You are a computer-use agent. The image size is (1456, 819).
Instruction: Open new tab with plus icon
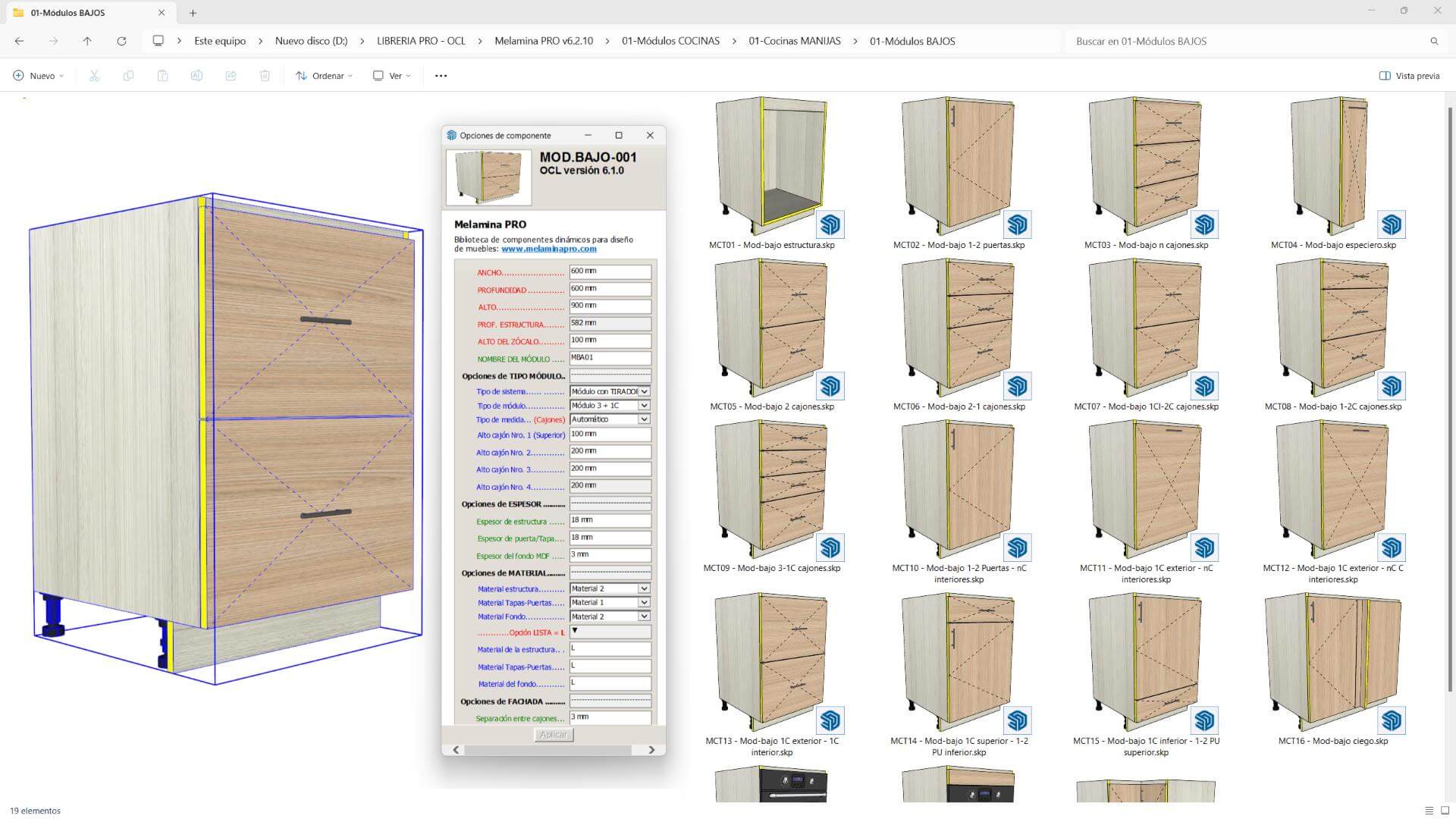point(193,13)
